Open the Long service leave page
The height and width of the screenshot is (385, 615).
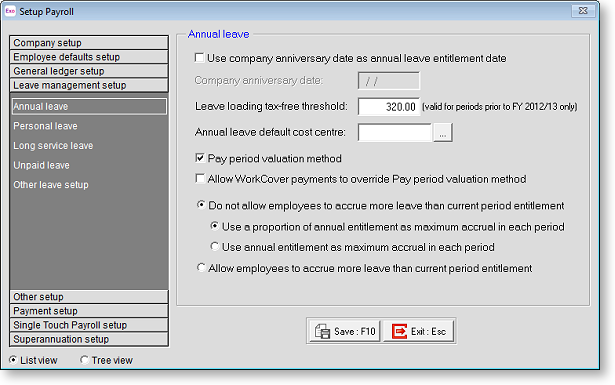click(x=53, y=145)
